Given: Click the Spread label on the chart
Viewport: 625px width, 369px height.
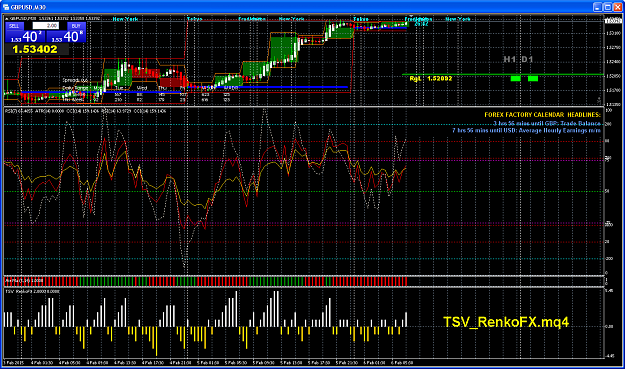Looking at the screenshot, I should pos(75,80).
